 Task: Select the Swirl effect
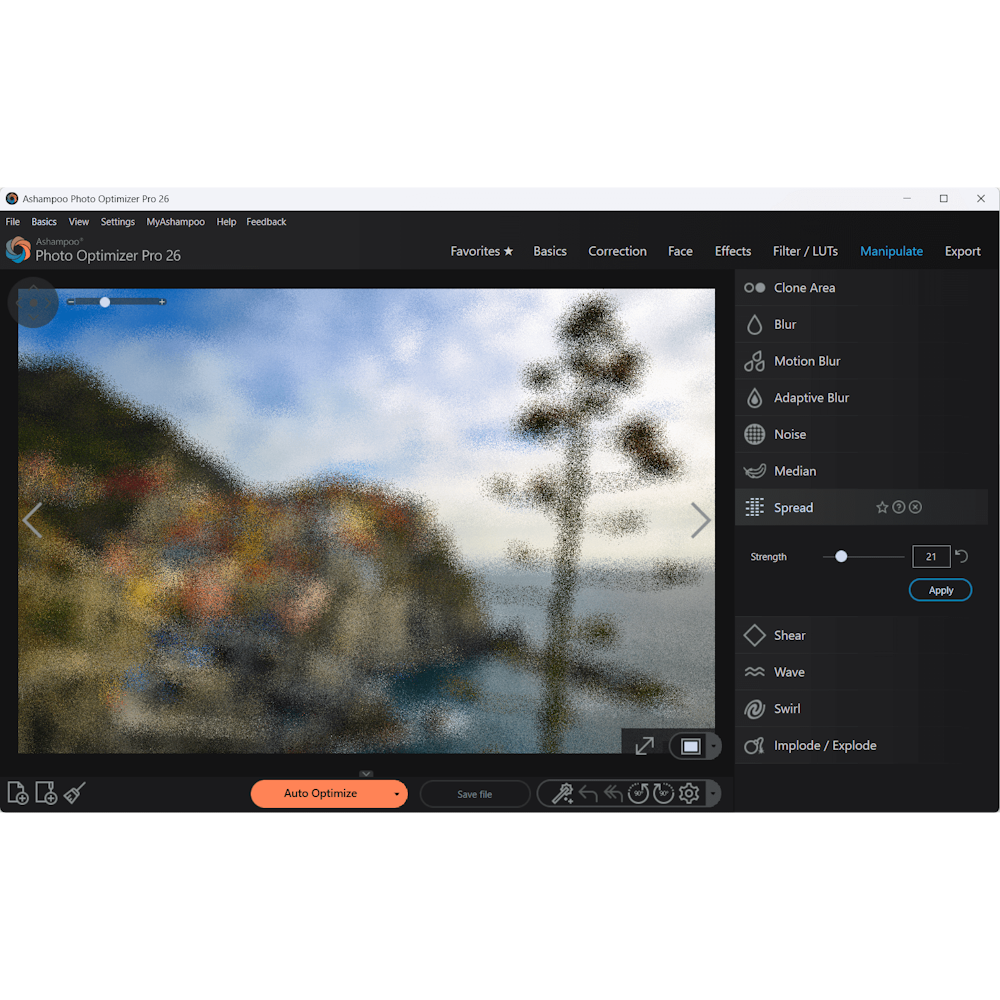pyautogui.click(x=787, y=708)
